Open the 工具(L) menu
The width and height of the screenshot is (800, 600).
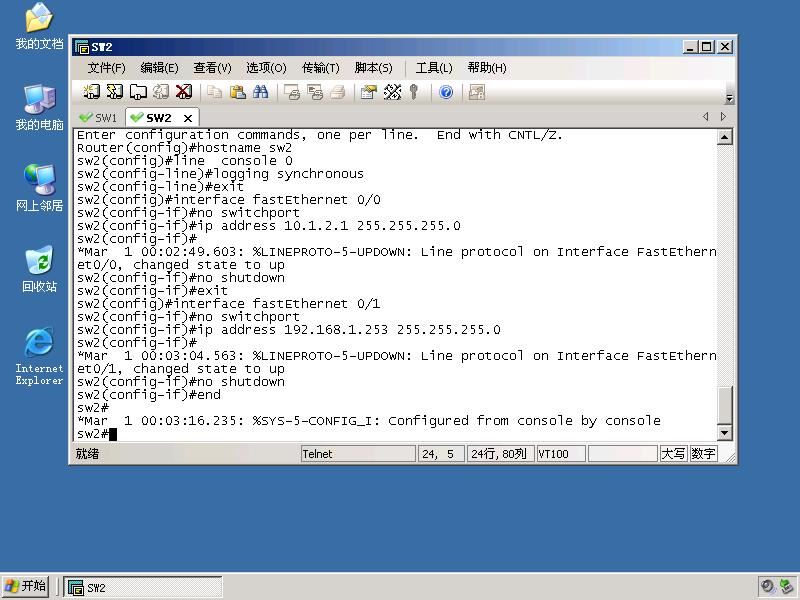click(x=434, y=68)
